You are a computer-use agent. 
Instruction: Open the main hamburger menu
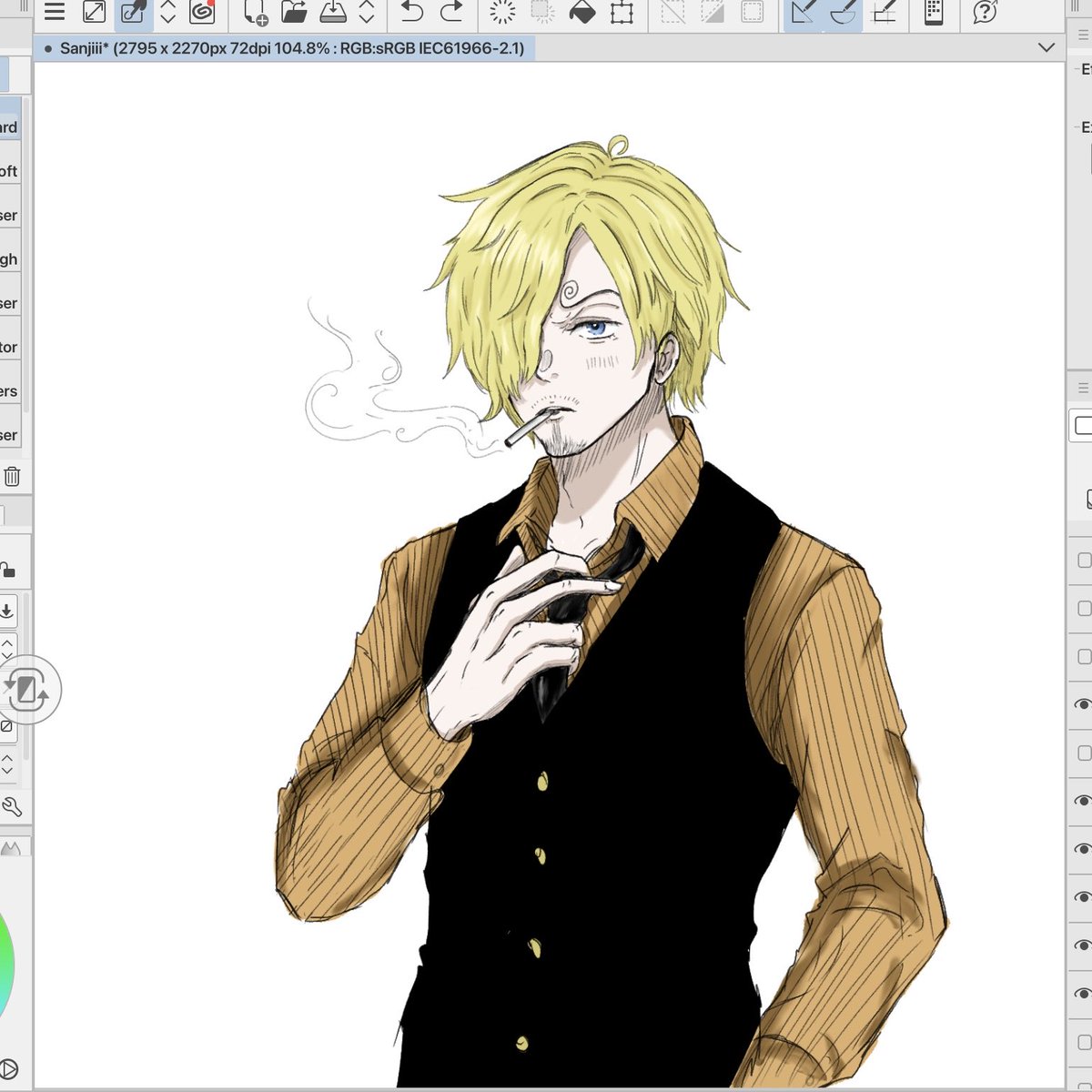(x=55, y=12)
